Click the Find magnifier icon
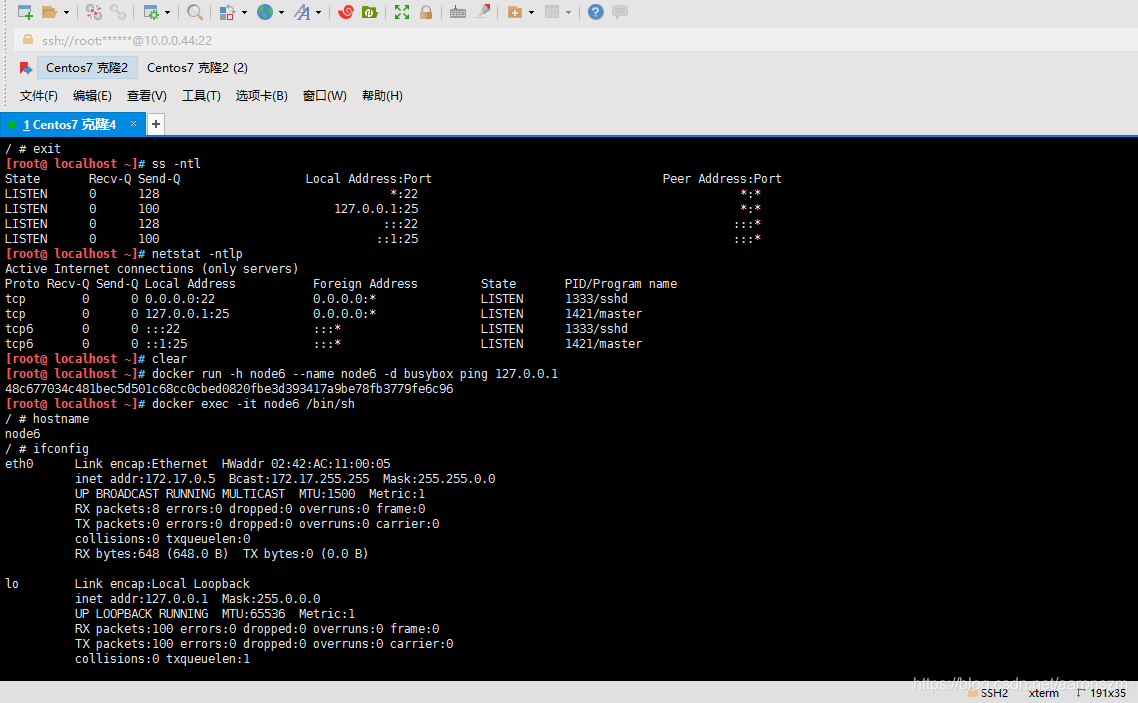This screenshot has height=703, width=1138. click(x=195, y=12)
